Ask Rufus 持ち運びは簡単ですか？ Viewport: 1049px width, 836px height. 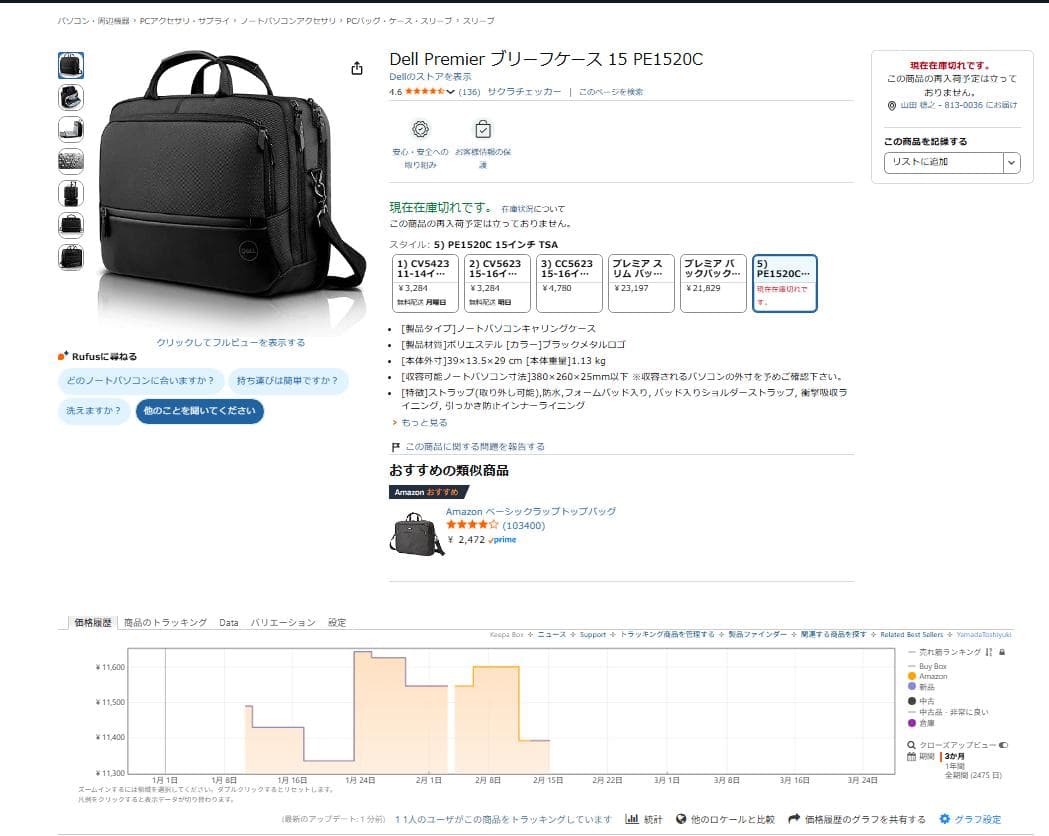coord(288,381)
